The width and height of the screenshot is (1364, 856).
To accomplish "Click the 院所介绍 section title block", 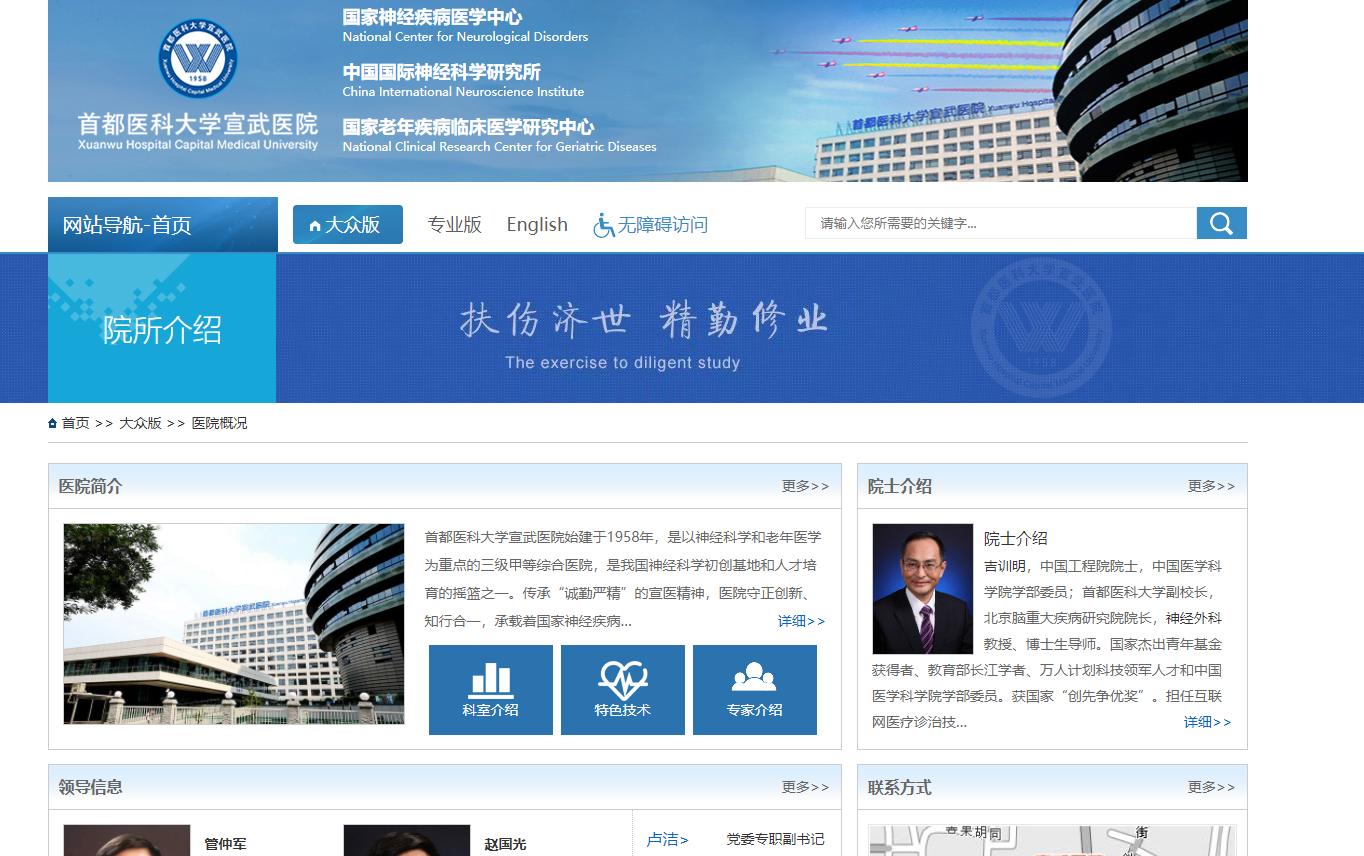I will tap(162, 328).
